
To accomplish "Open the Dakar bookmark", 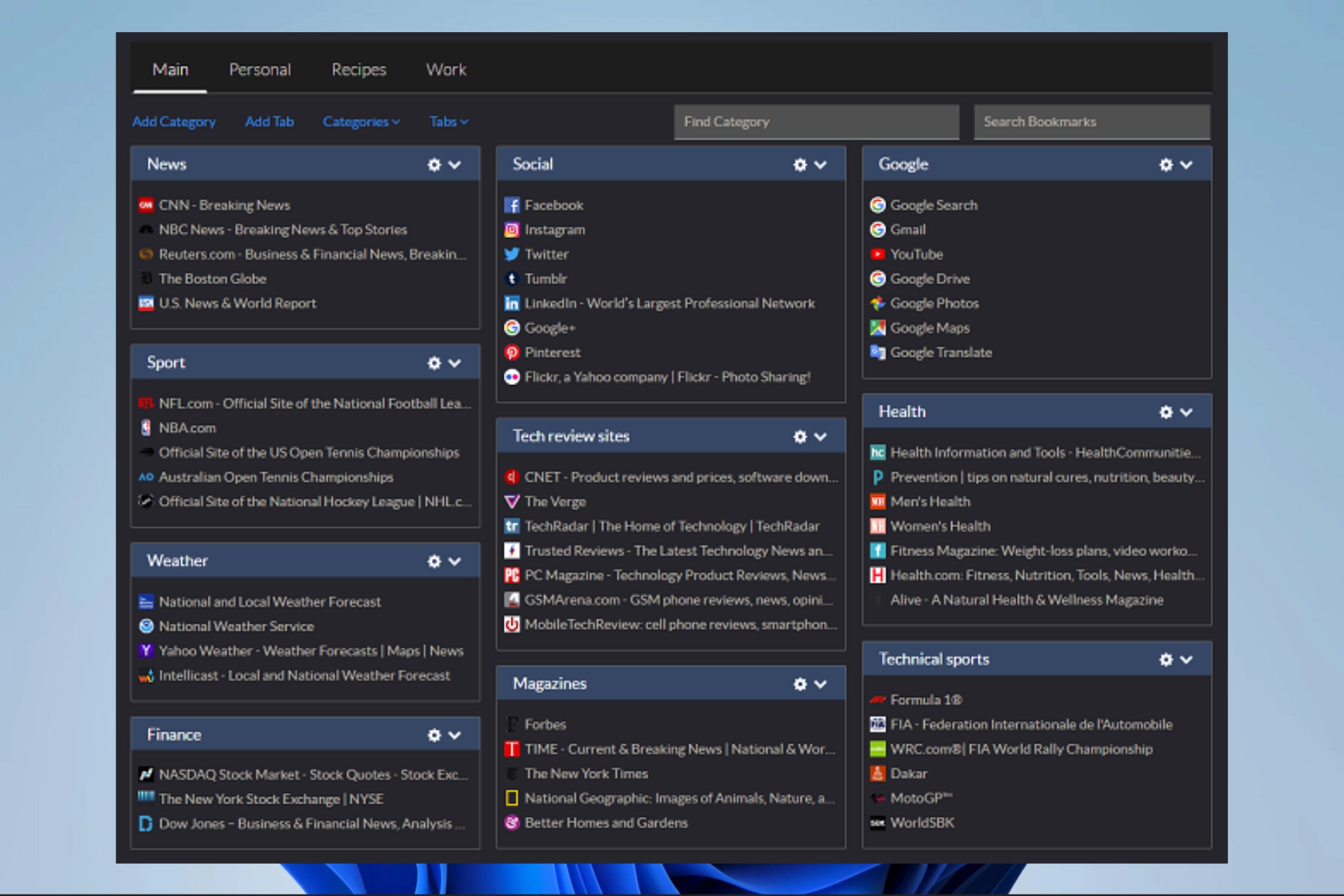I will pos(908,773).
